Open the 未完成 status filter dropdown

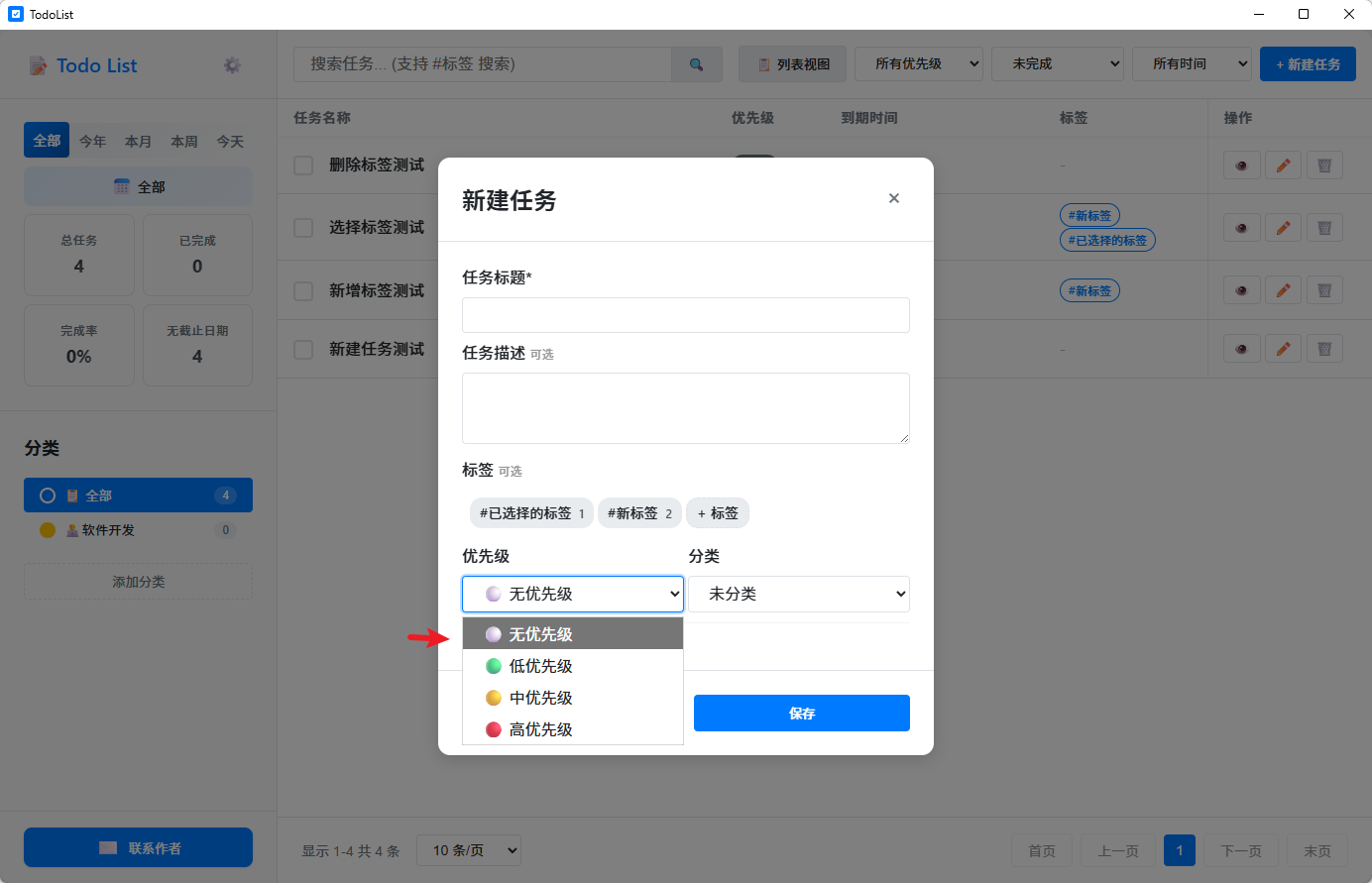click(x=1058, y=64)
